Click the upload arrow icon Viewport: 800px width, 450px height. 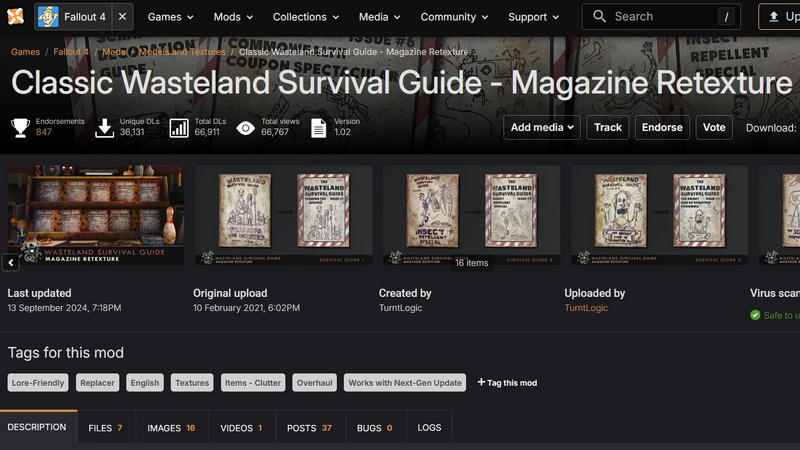(x=774, y=17)
